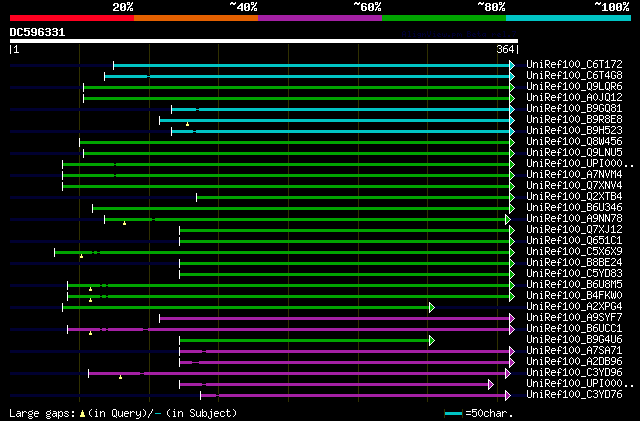640x421 pixels.
Task: Click the query end position 364
Action: coord(505,49)
